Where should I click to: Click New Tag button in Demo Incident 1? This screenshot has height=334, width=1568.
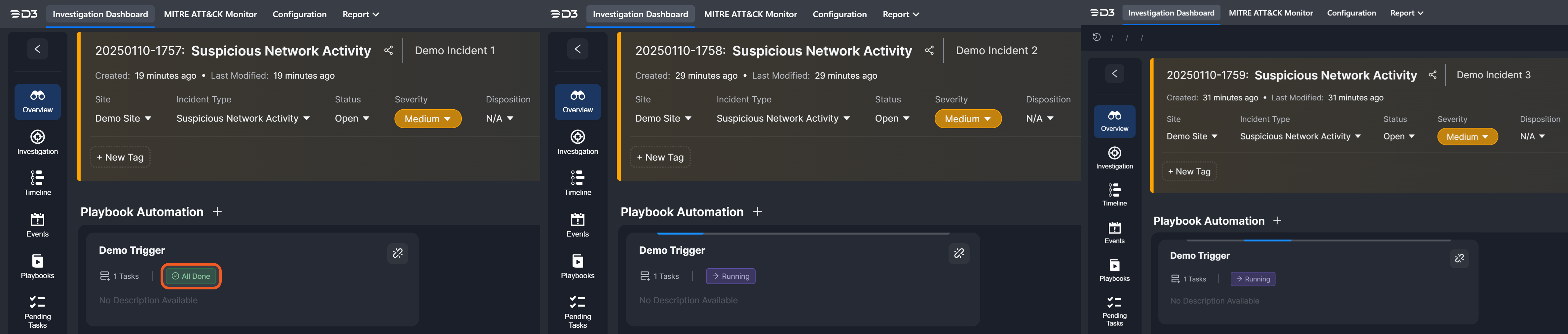tap(120, 157)
